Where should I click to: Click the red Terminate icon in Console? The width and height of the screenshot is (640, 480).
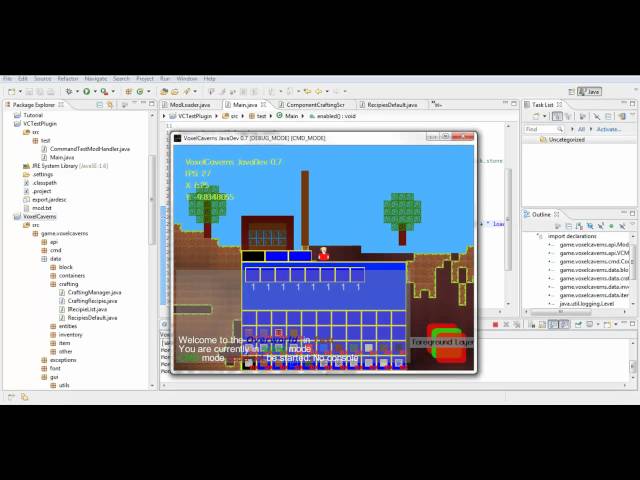click(x=495, y=325)
